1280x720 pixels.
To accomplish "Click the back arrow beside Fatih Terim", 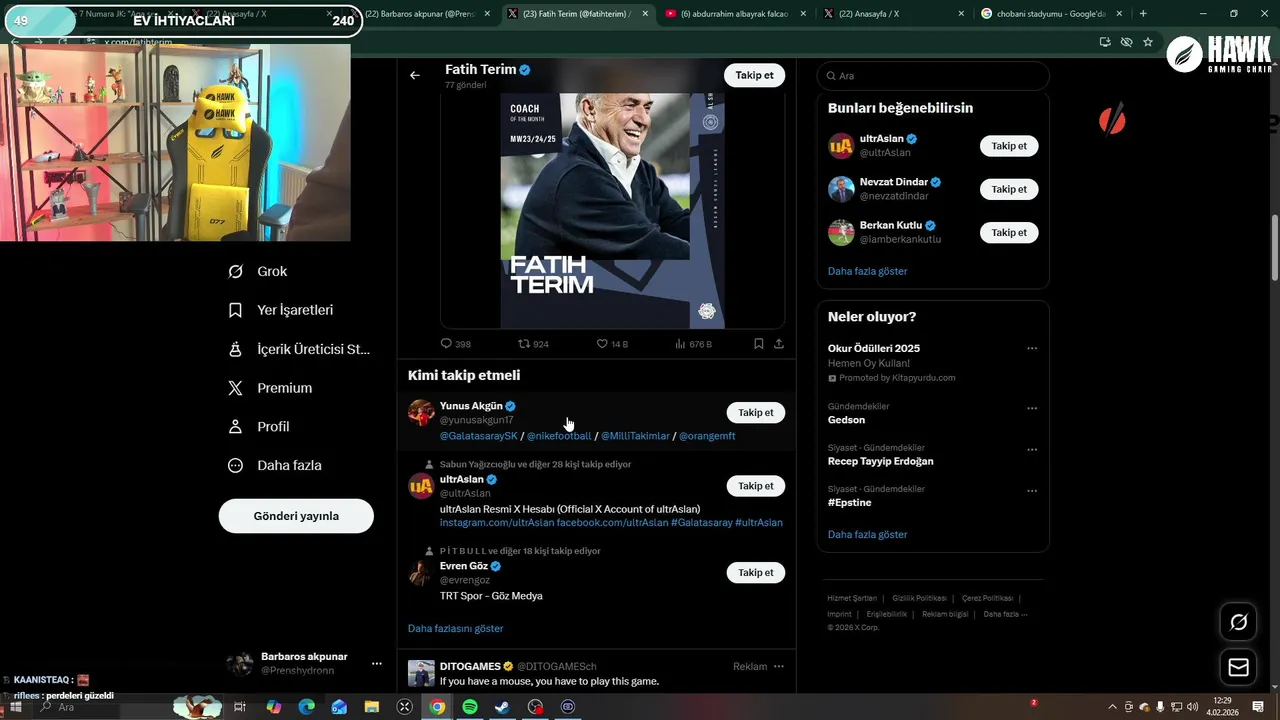I will click(415, 75).
